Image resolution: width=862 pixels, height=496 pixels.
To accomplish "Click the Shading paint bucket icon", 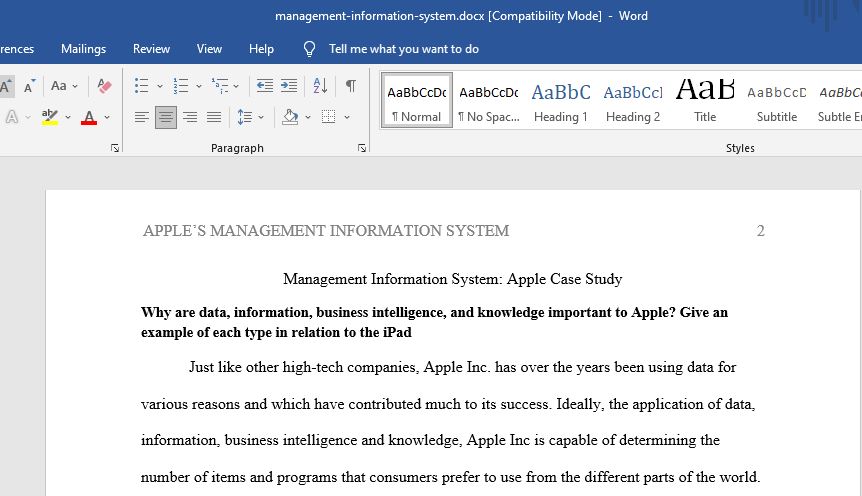I will click(290, 117).
